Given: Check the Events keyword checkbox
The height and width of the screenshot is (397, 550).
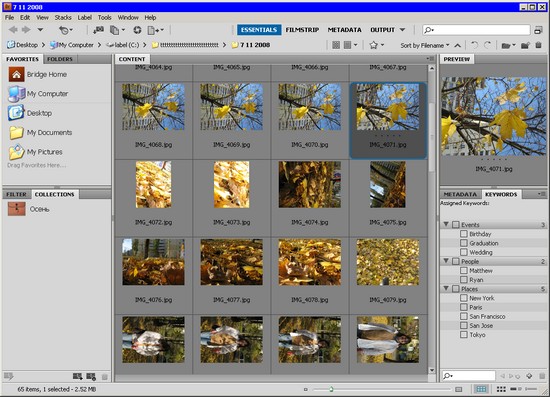Looking at the screenshot, I should coord(456,224).
